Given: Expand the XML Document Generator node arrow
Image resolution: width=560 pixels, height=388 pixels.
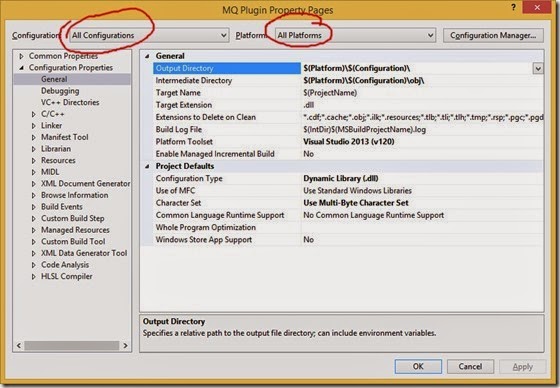Looking at the screenshot, I should pyautogui.click(x=34, y=184).
